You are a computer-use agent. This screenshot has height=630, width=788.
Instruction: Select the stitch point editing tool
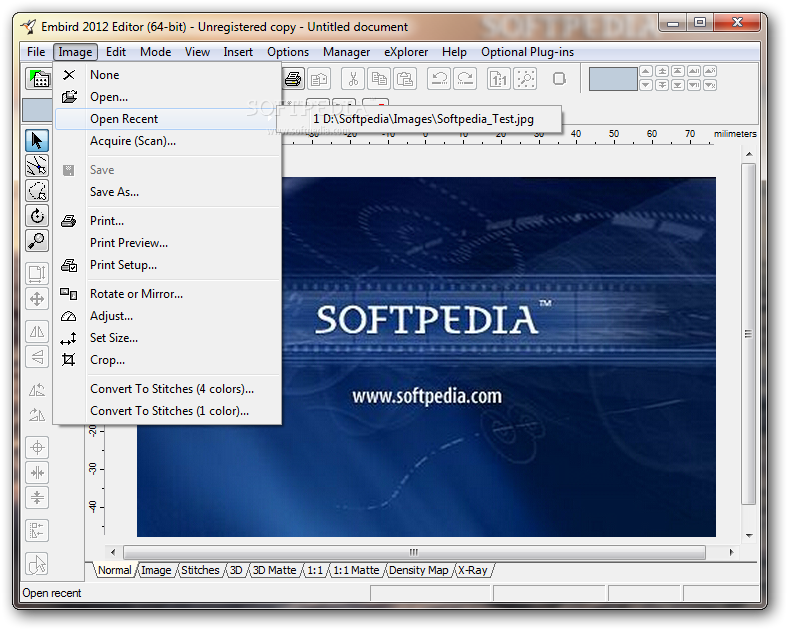[37, 166]
